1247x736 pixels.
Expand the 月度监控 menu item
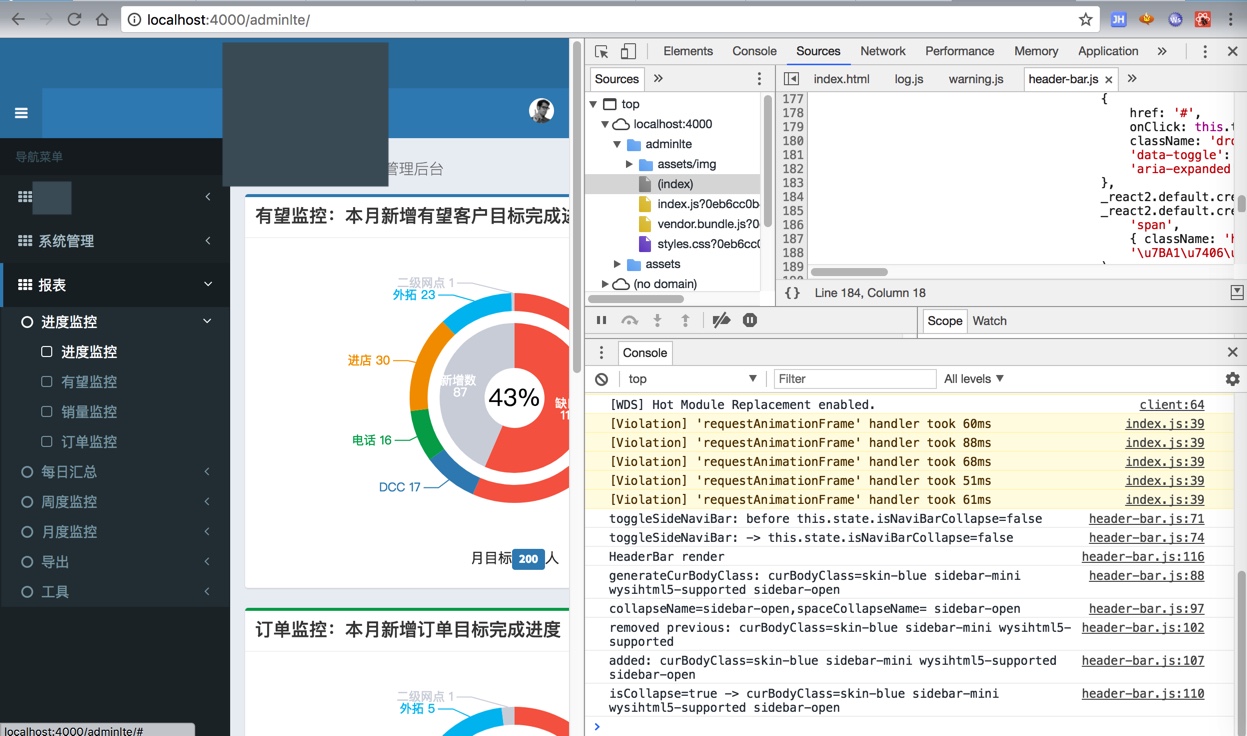pyautogui.click(x=115, y=532)
